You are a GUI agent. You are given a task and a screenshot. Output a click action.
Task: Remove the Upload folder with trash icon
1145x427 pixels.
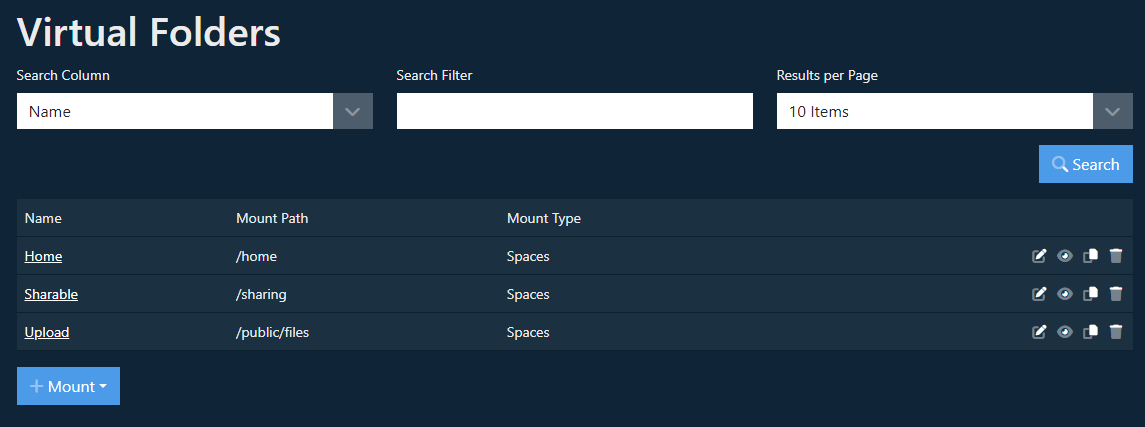1116,331
